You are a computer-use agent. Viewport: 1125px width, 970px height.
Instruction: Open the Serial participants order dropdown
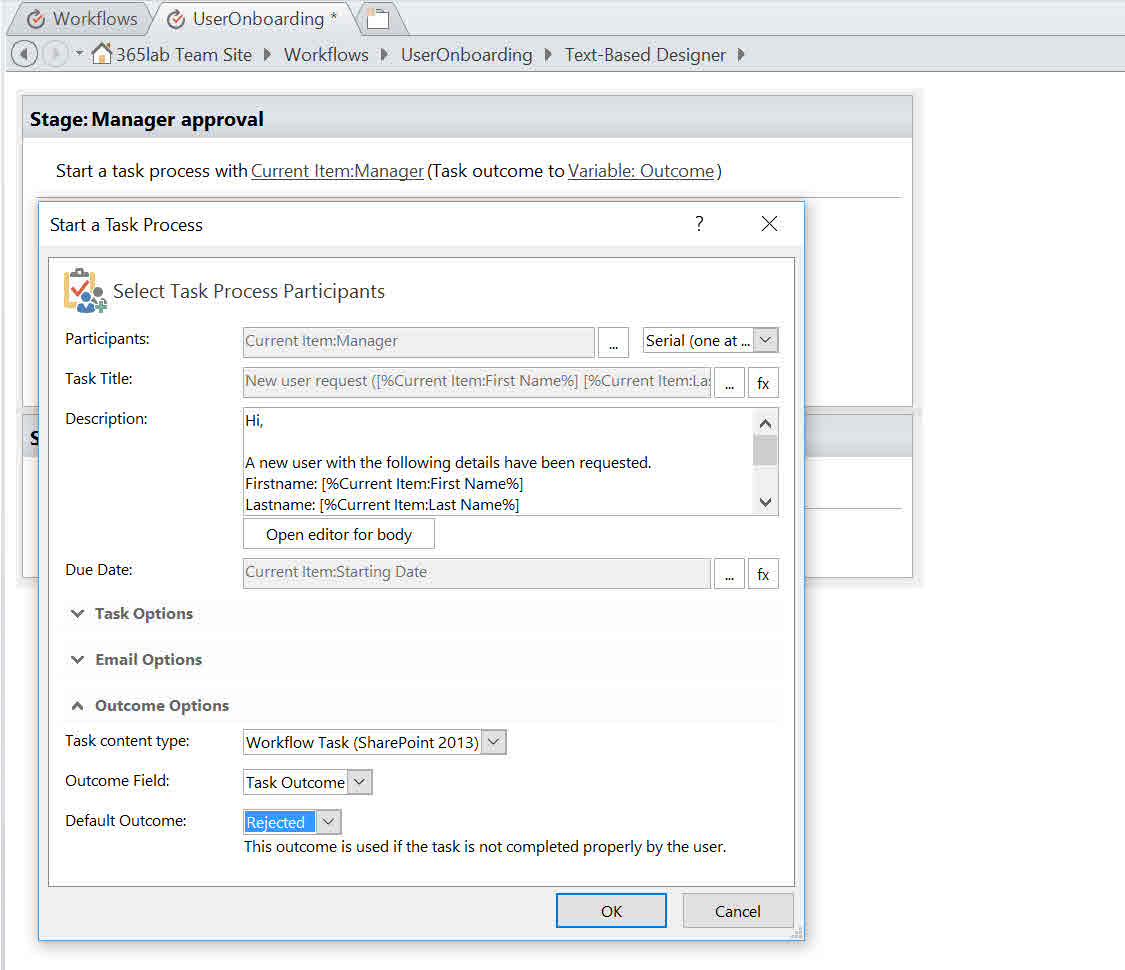pos(765,341)
